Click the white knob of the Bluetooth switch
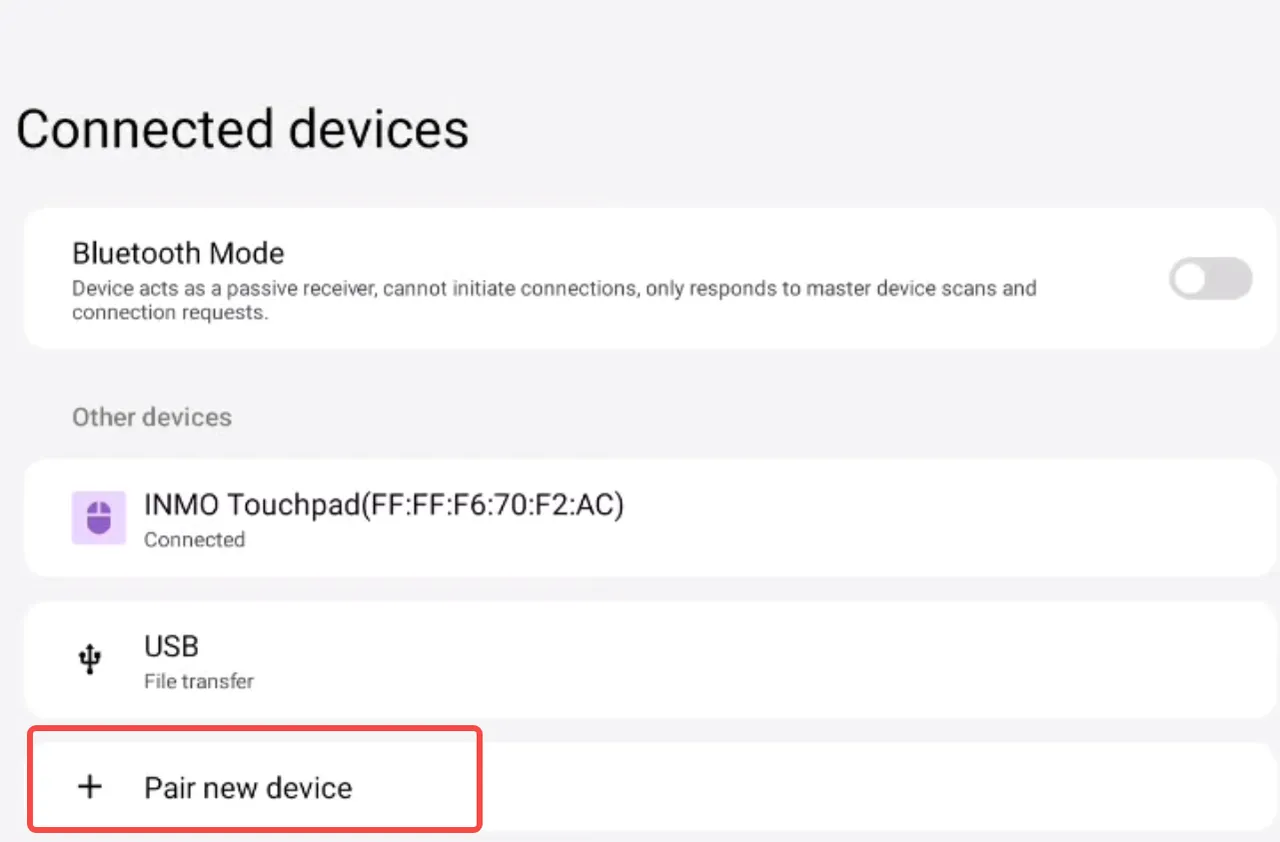This screenshot has width=1280, height=842. (1191, 280)
